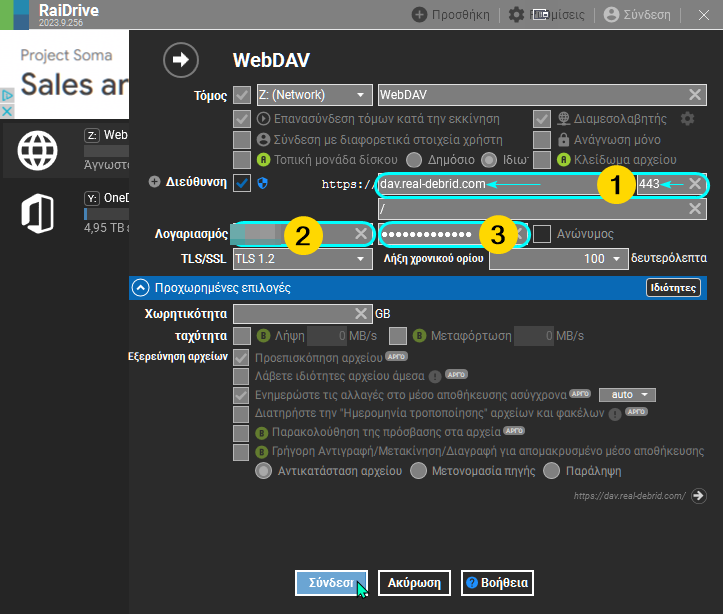Select the Δημόσιο radio button

[x=414, y=160]
